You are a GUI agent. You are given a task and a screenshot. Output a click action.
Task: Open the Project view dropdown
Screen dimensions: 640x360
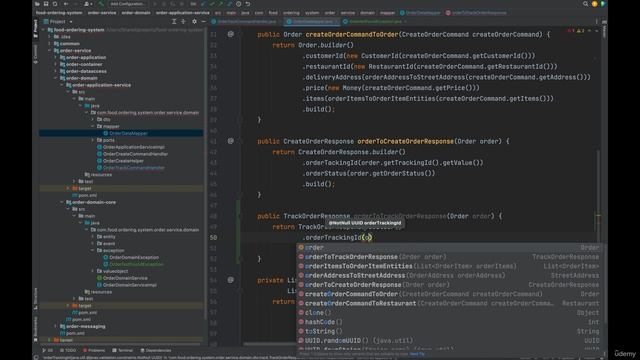pyautogui.click(x=58, y=21)
